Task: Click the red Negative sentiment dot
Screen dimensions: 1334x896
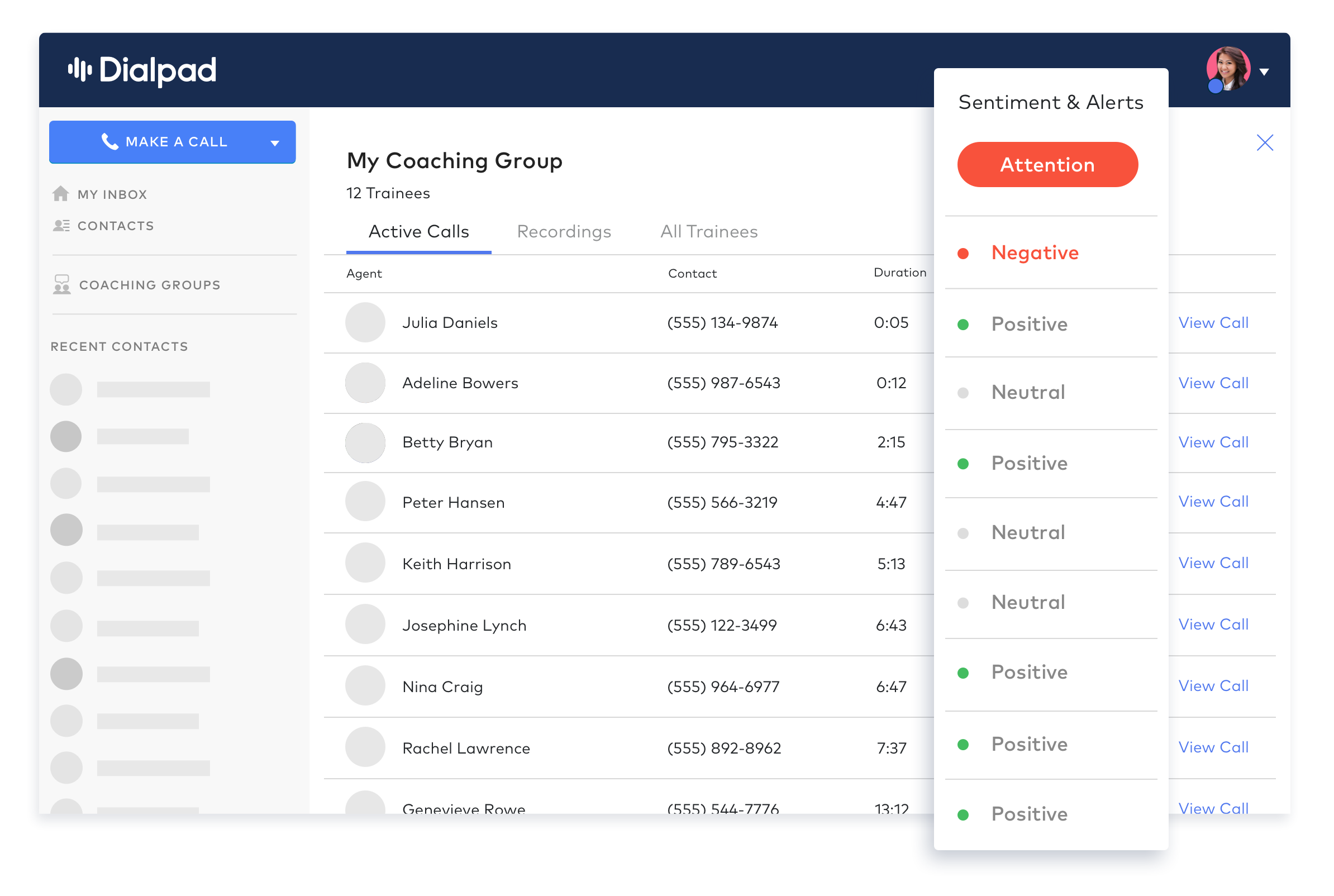Action: [x=963, y=254]
